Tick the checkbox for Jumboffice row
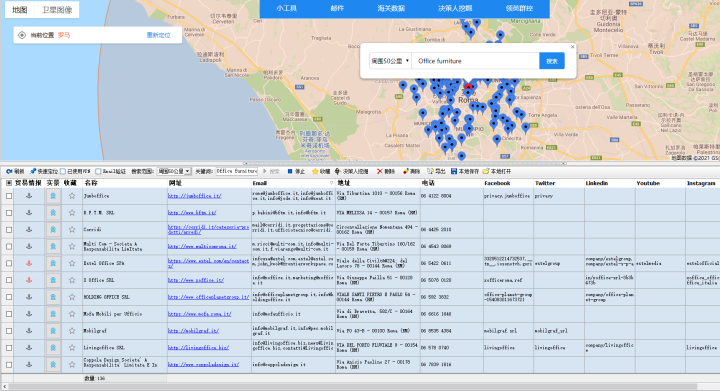Viewport: 720px width, 391px height. click(x=9, y=196)
